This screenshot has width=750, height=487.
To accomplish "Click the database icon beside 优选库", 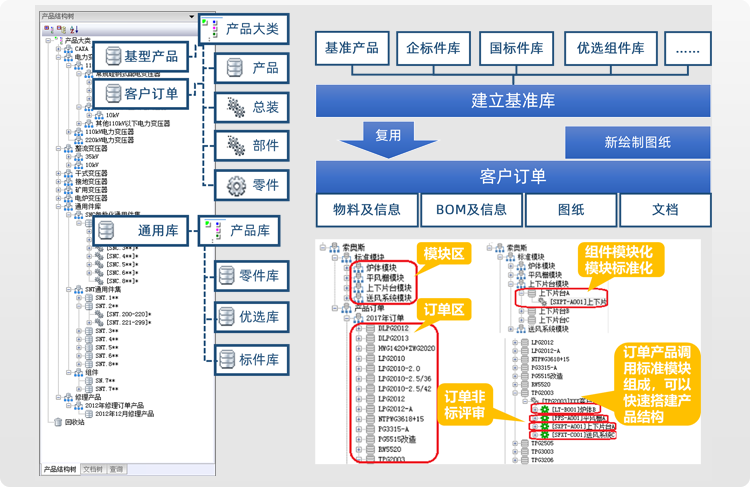I will click(226, 317).
